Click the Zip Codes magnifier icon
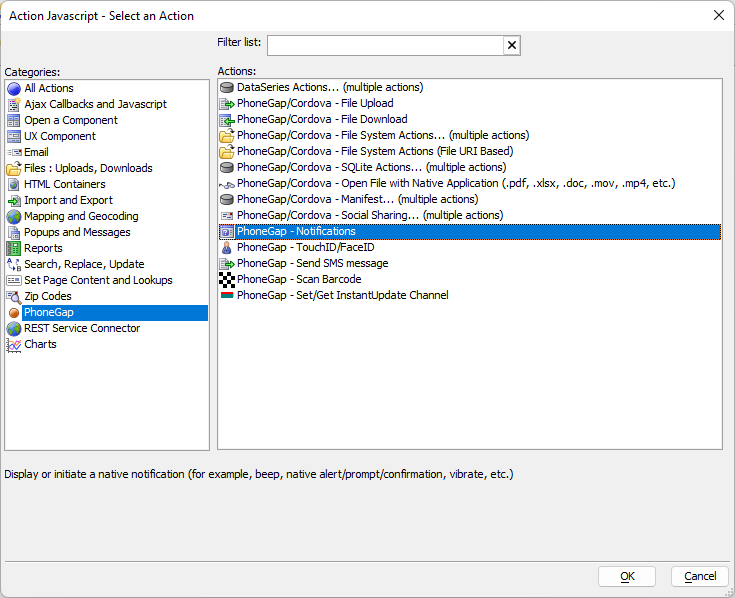This screenshot has height=598, width=735. 14,296
